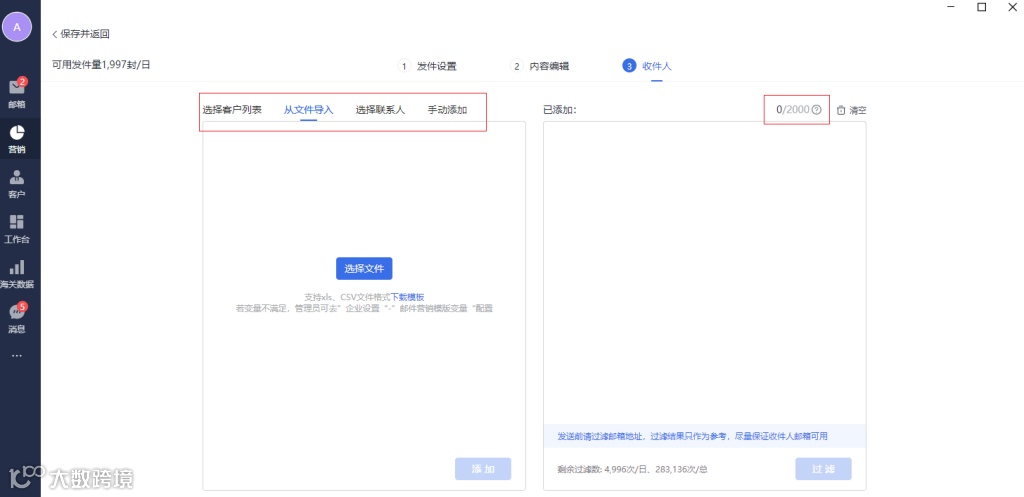Viewport: 1024px width, 497px height.
Task: Click the 添加 button
Action: pyautogui.click(x=483, y=469)
